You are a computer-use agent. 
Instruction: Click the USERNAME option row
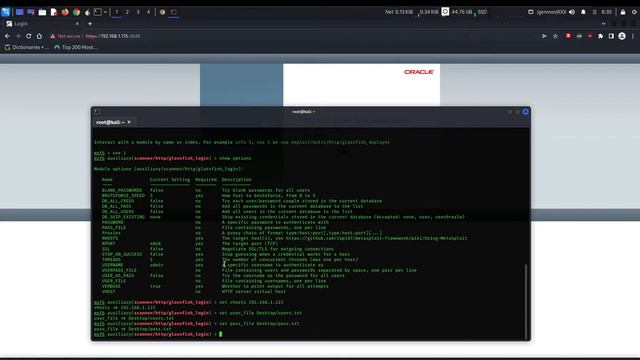point(212,265)
